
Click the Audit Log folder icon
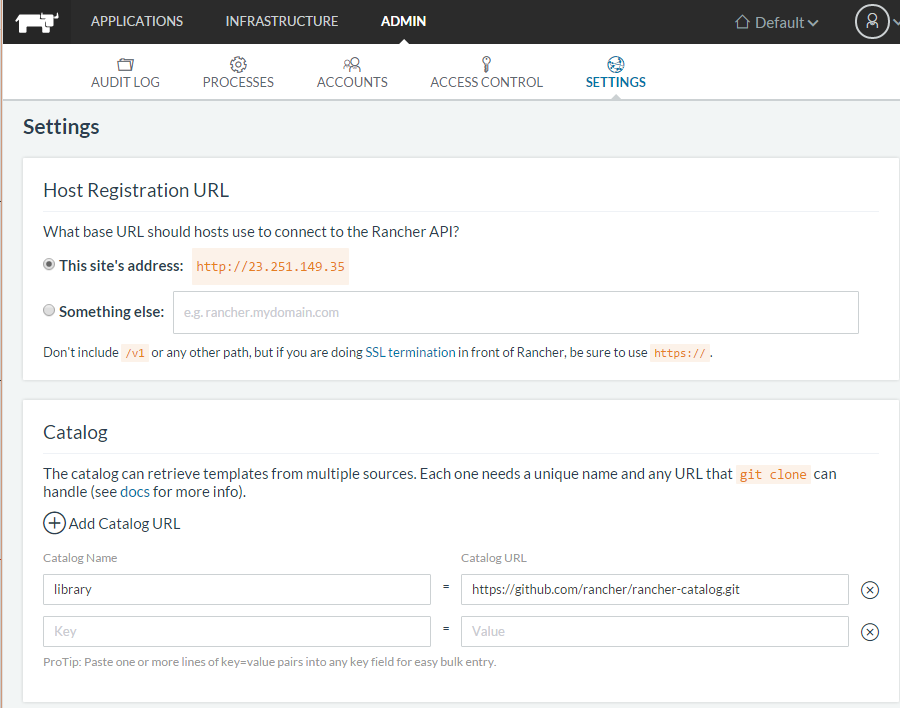(125, 64)
